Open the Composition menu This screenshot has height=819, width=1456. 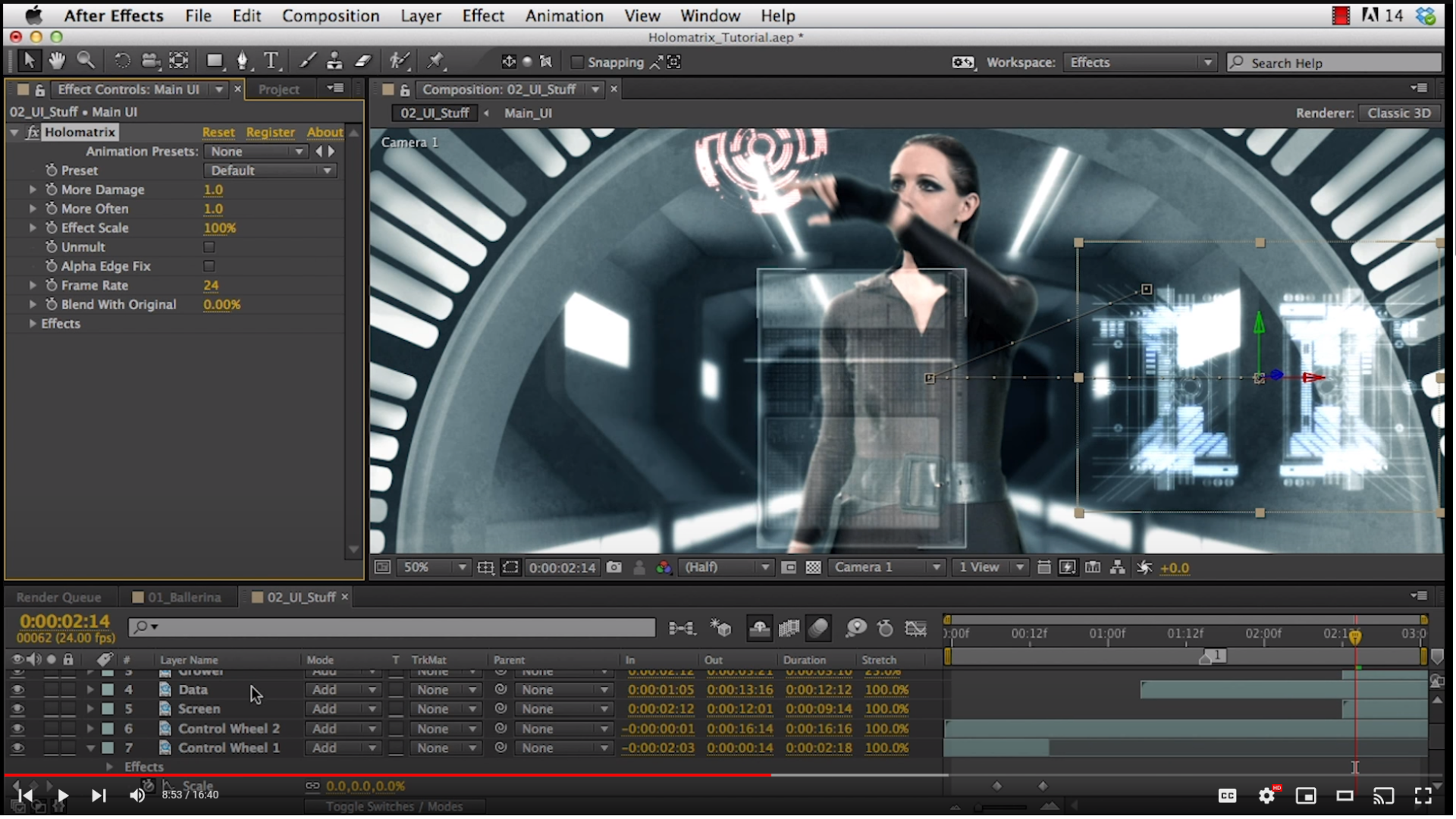pyautogui.click(x=331, y=16)
